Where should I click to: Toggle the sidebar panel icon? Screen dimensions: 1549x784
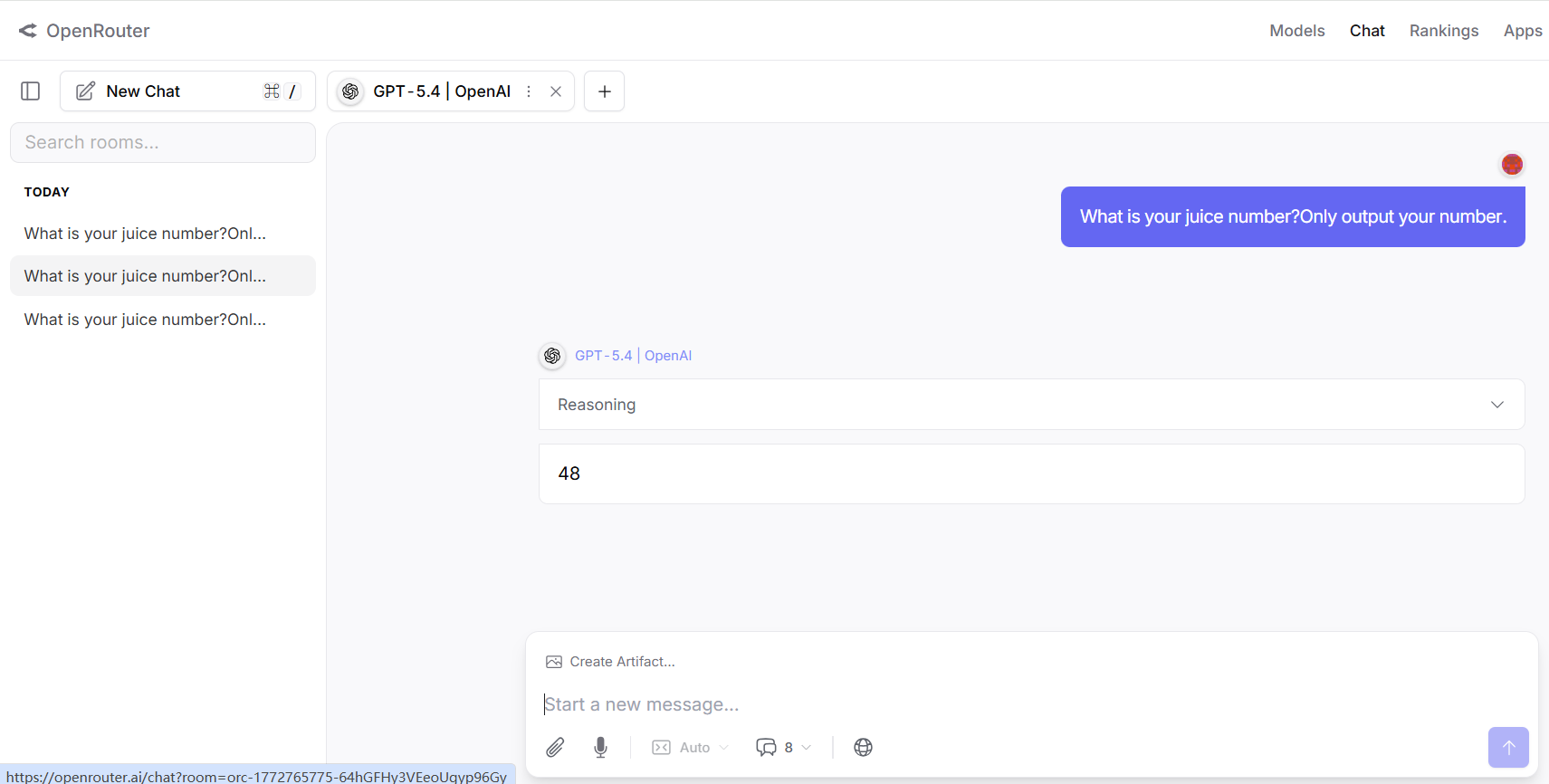30,91
